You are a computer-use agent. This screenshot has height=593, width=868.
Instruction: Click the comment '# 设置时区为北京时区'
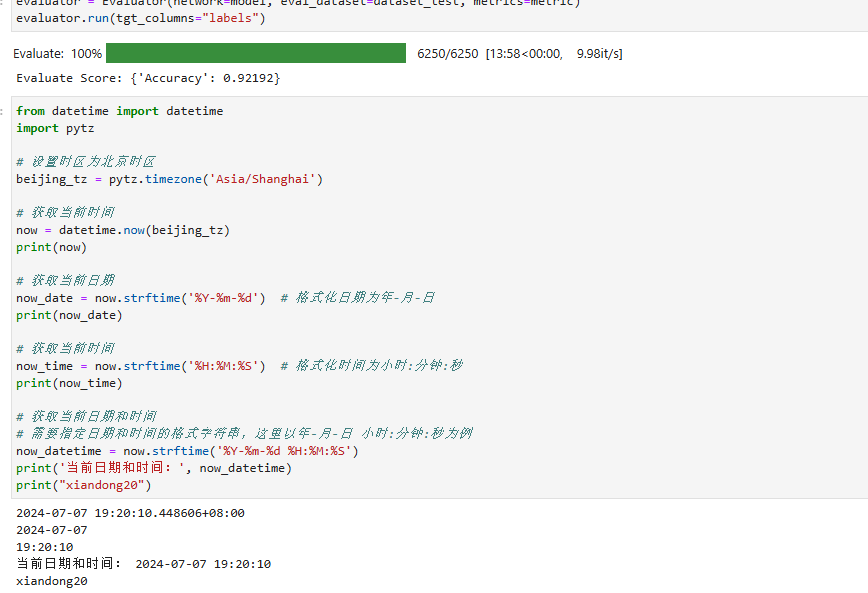tap(86, 162)
